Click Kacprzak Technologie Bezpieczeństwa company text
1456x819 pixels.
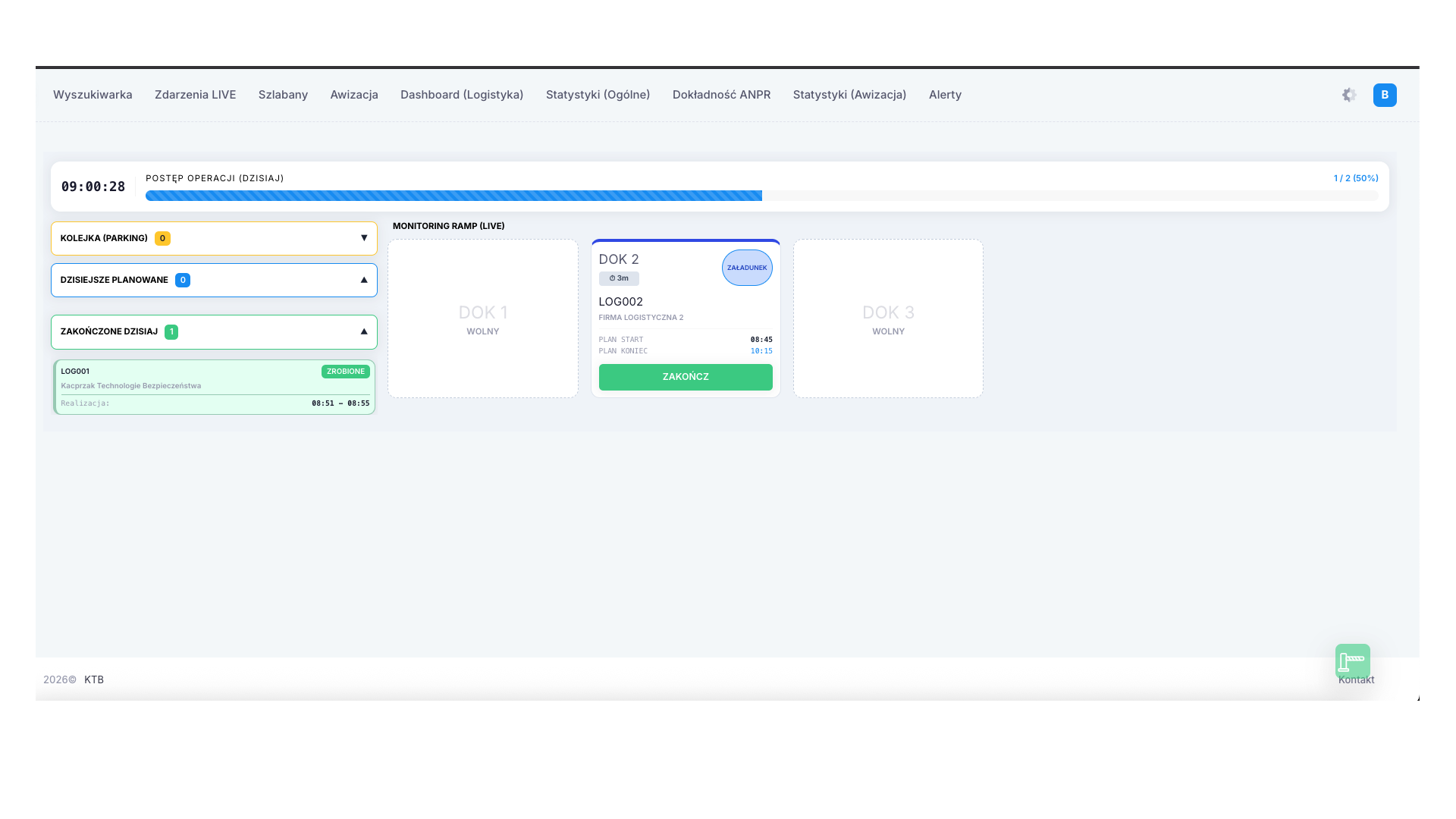coord(131,386)
